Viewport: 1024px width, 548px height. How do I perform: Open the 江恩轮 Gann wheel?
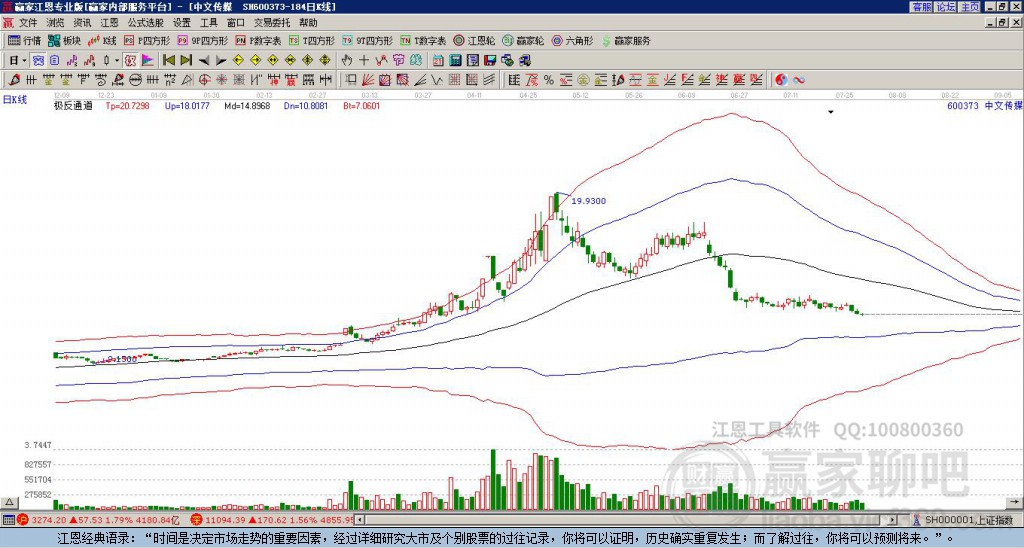474,40
